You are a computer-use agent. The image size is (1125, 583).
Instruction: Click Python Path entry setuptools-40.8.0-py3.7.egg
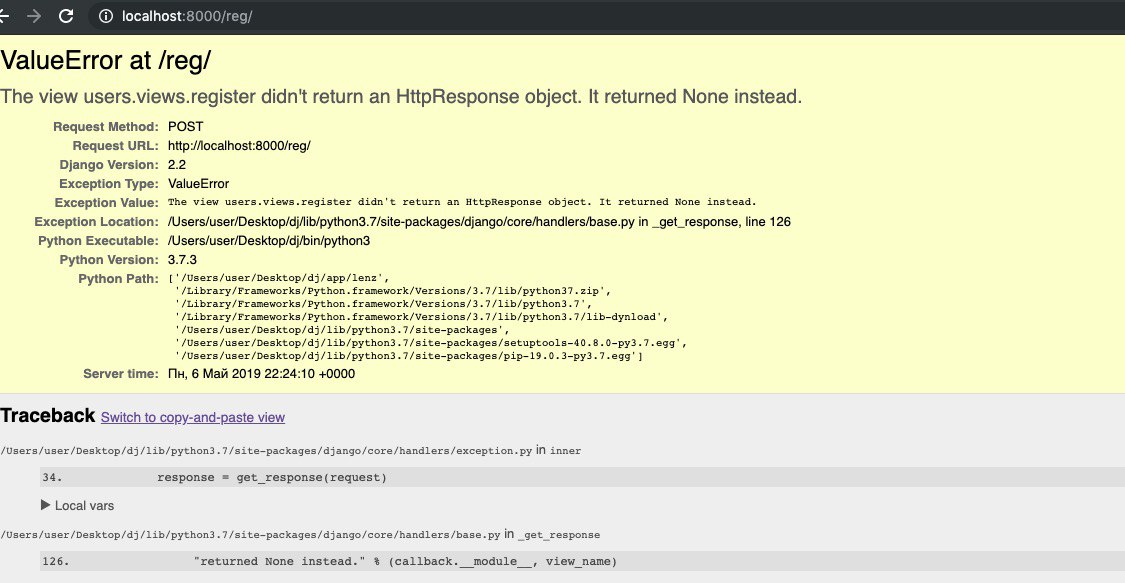point(431,343)
